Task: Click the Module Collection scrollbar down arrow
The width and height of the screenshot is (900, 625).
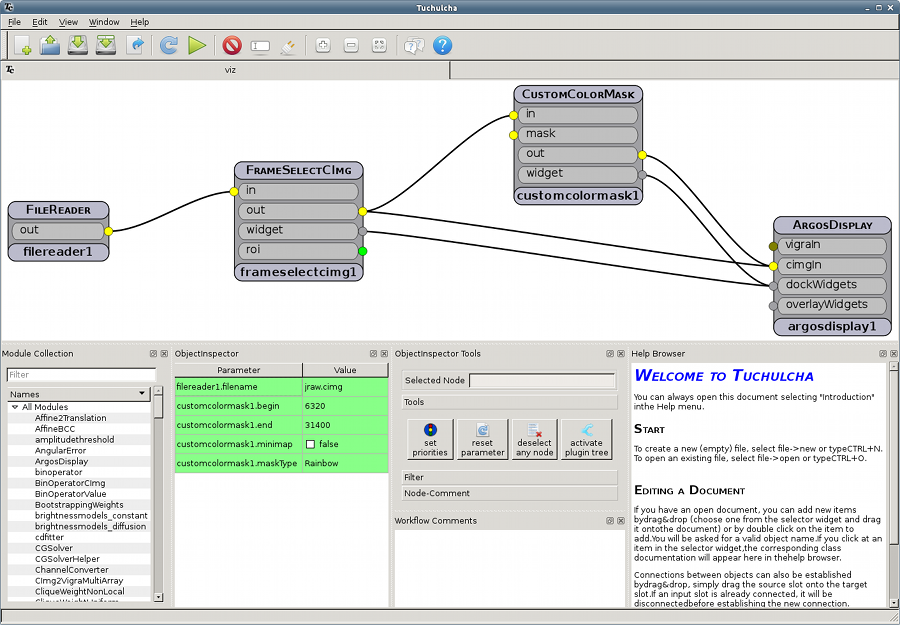Action: pos(158,597)
